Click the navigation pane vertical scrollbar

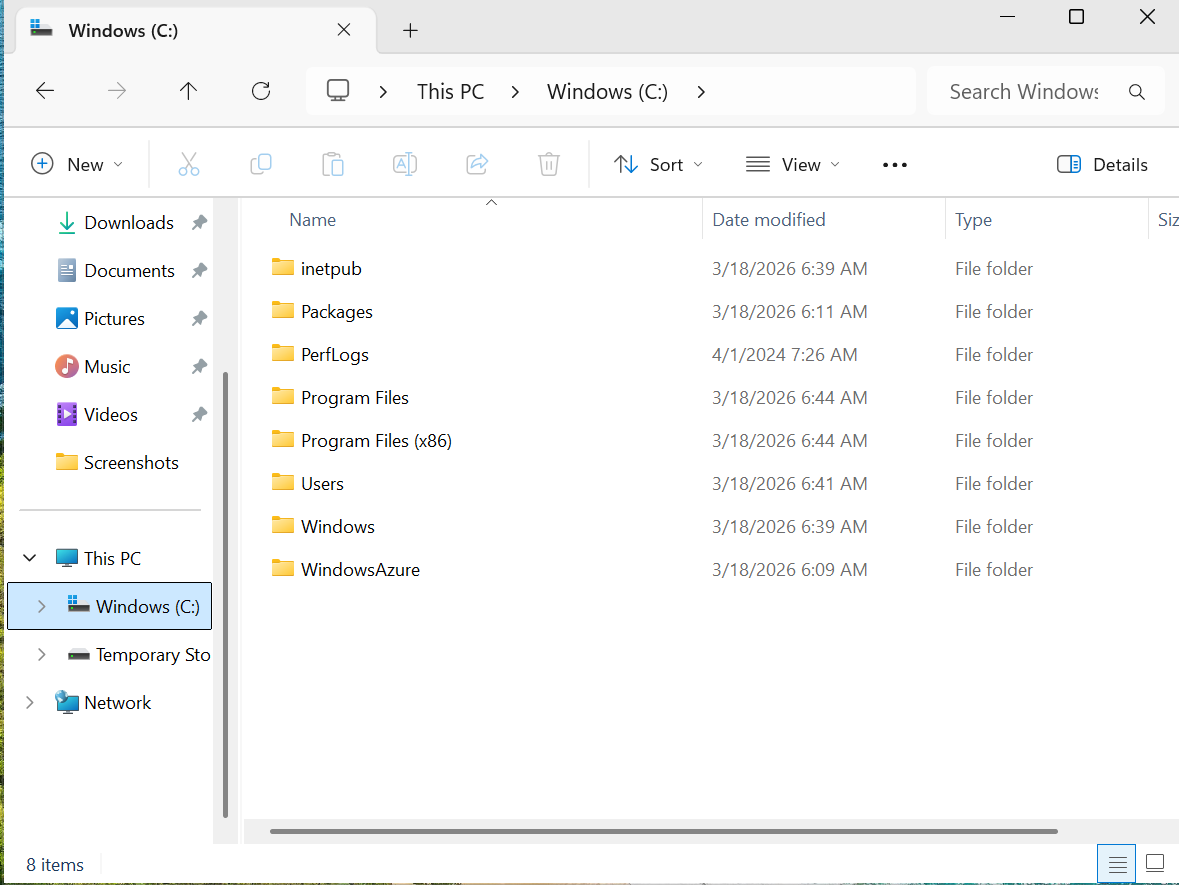(x=226, y=594)
